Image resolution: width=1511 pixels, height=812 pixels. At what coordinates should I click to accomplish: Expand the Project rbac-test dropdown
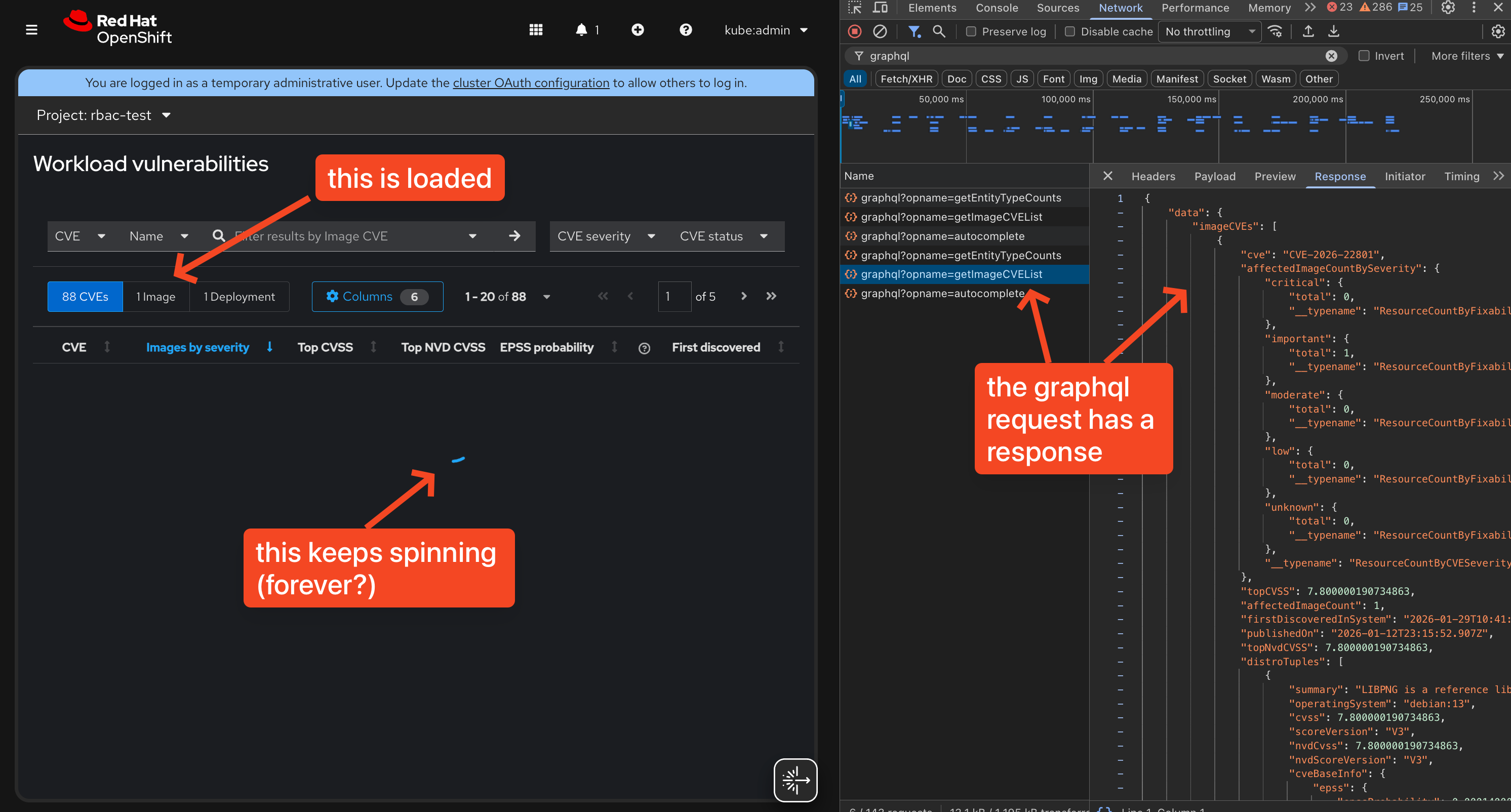click(x=104, y=115)
